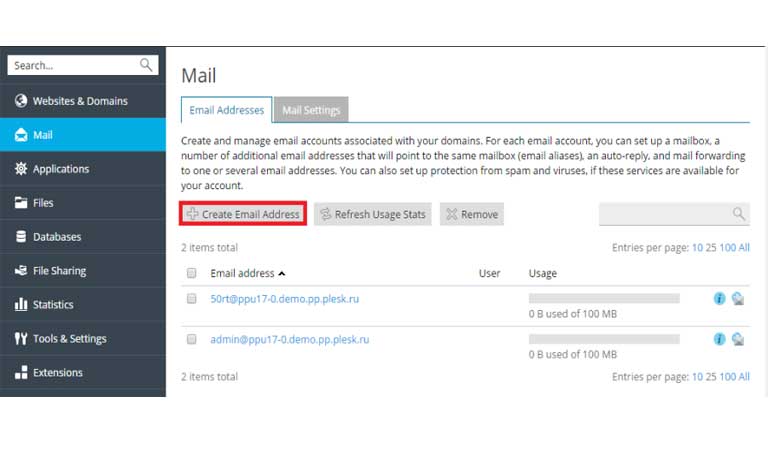Show All entries, bottom pager
The width and height of the screenshot is (768, 450).
tap(744, 377)
